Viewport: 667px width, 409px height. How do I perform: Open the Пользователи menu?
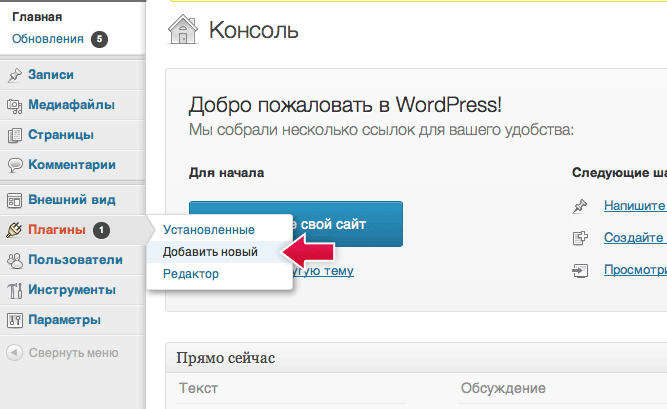75,260
